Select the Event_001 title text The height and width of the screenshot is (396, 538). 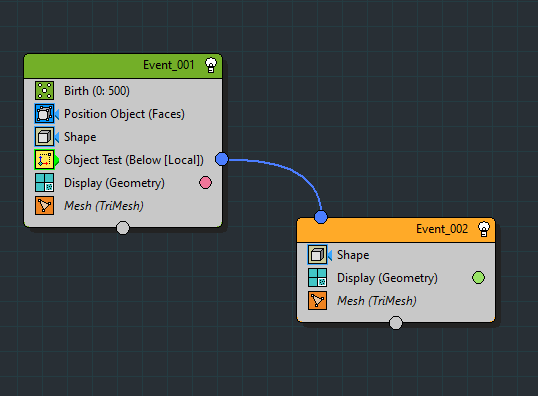(x=168, y=65)
